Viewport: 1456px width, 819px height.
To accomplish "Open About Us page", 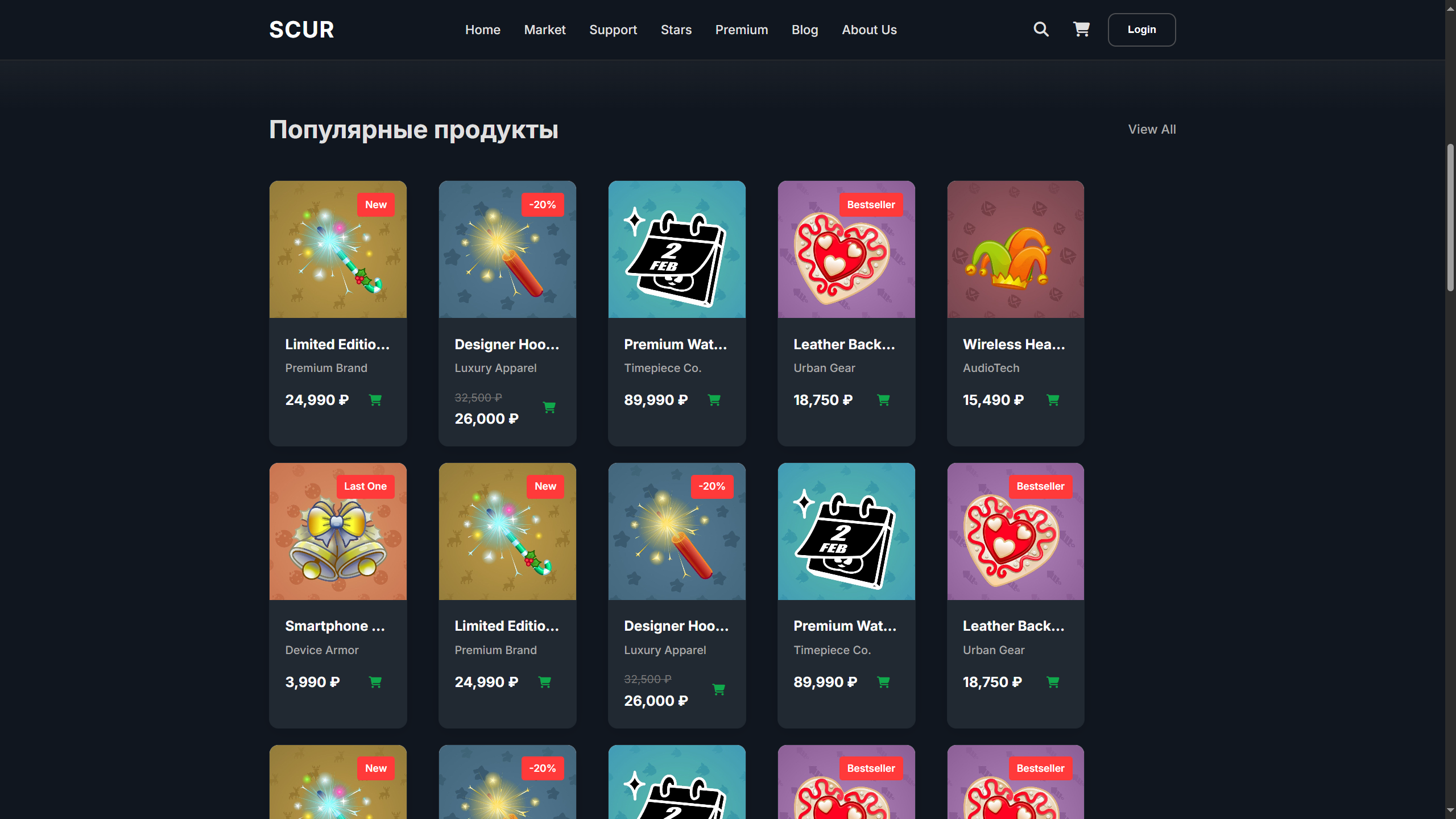I will pos(869,30).
